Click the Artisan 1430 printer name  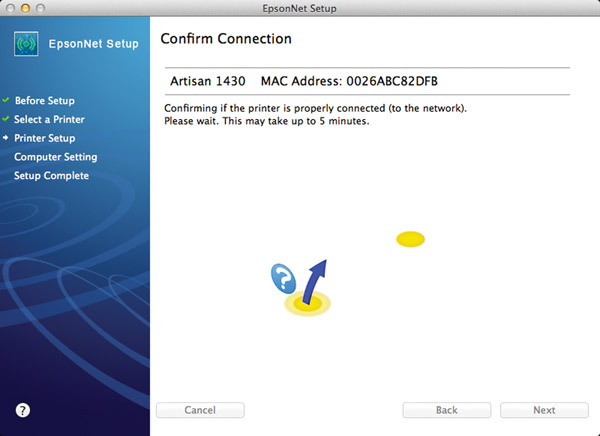(208, 81)
